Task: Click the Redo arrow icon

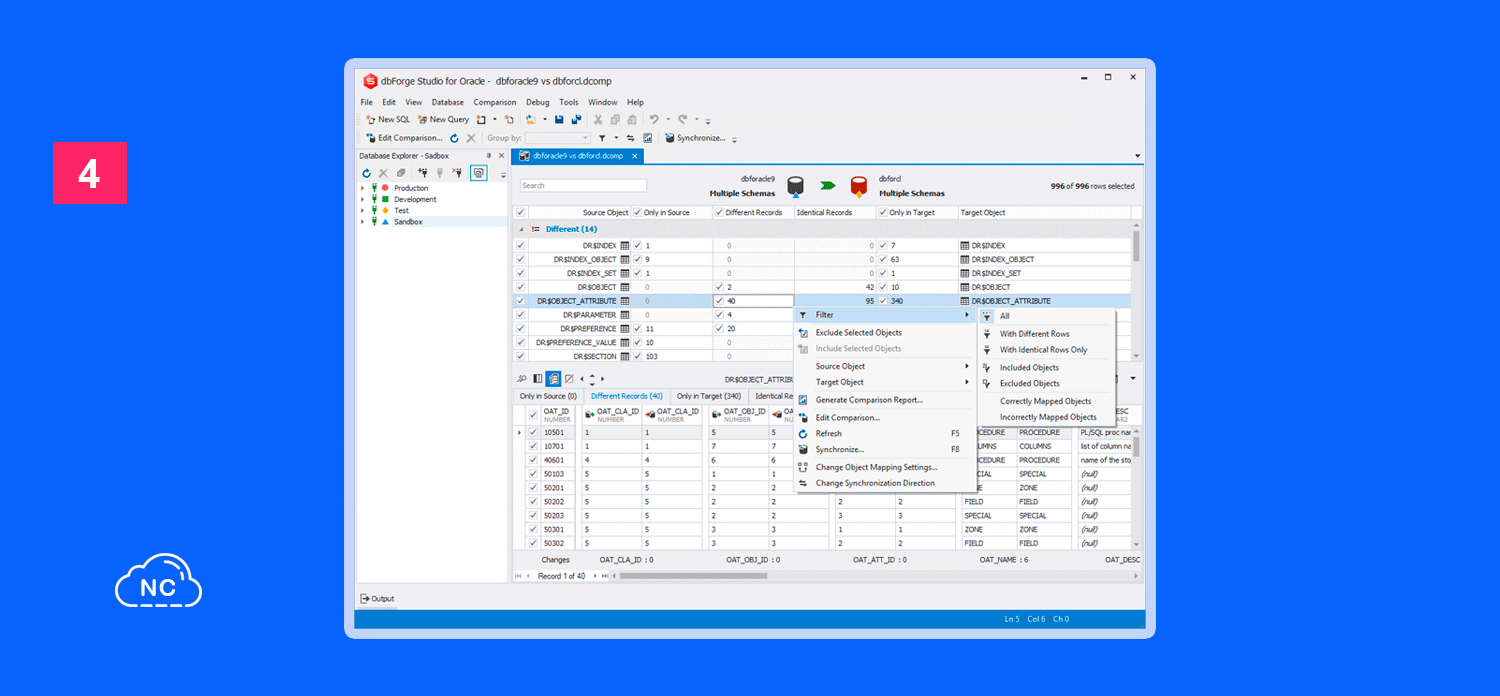Action: pos(683,119)
